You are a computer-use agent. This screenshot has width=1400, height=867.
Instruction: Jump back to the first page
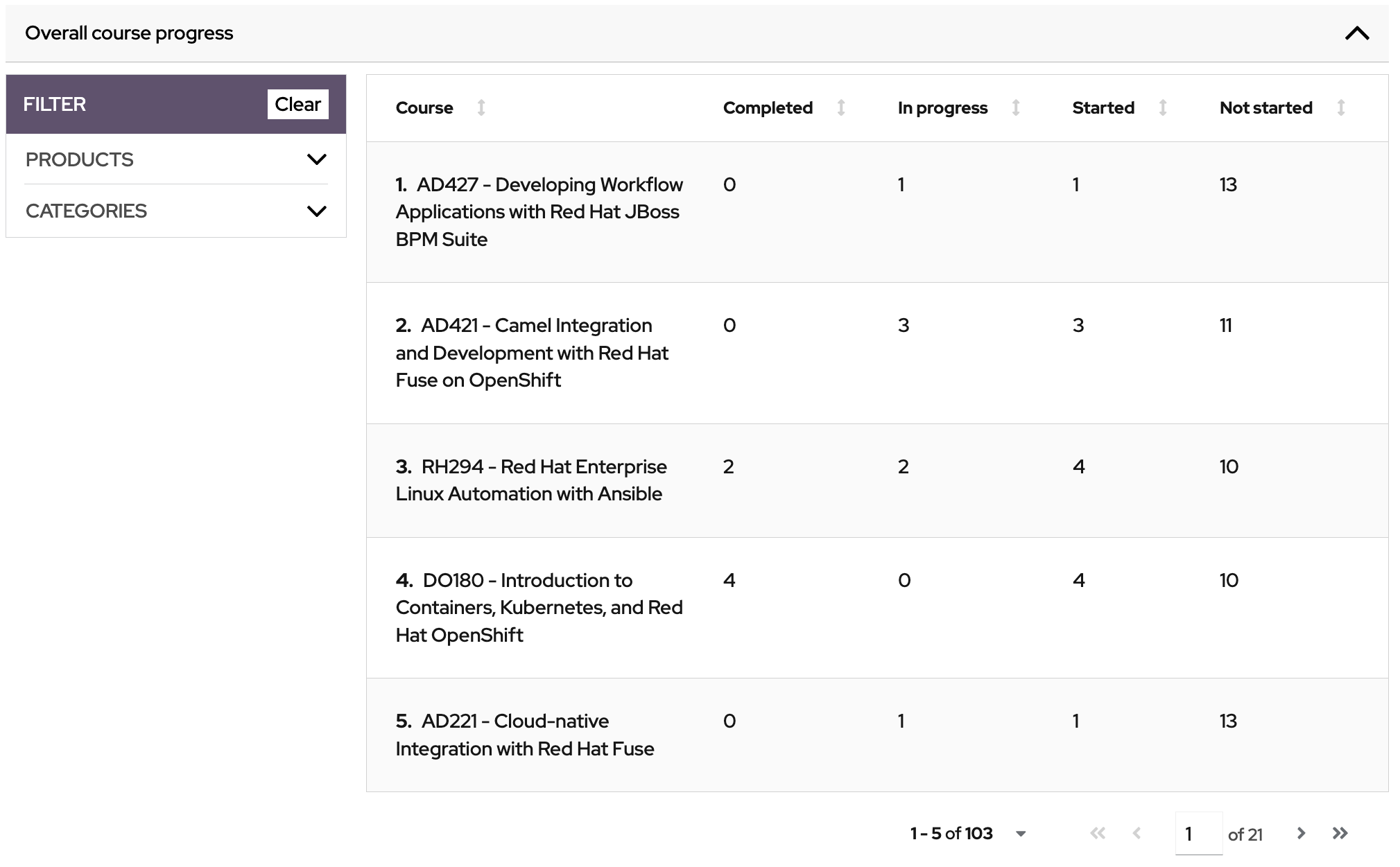pyautogui.click(x=1098, y=833)
